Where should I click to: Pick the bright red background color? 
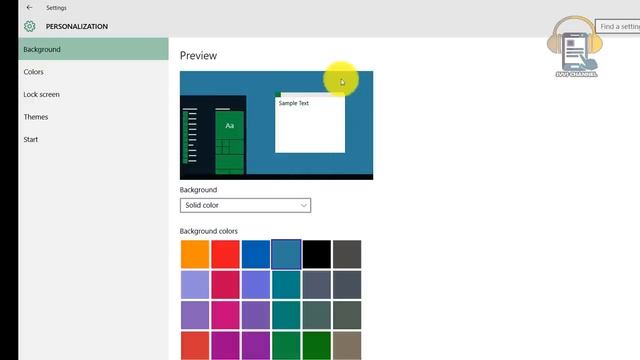coord(225,254)
